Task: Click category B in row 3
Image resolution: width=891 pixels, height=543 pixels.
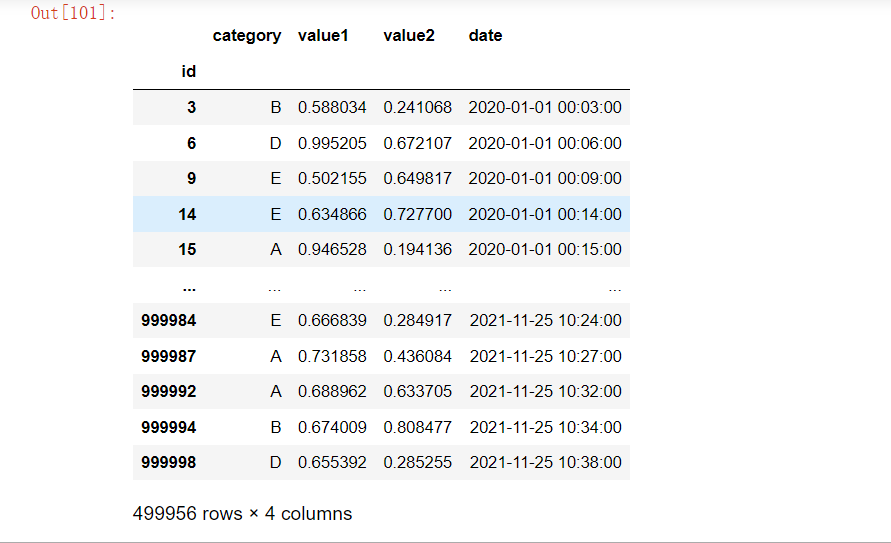Action: coord(276,107)
